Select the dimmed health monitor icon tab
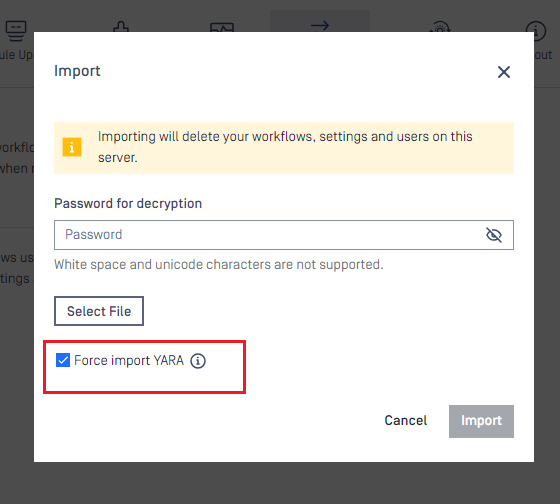560x504 pixels. pos(222,27)
